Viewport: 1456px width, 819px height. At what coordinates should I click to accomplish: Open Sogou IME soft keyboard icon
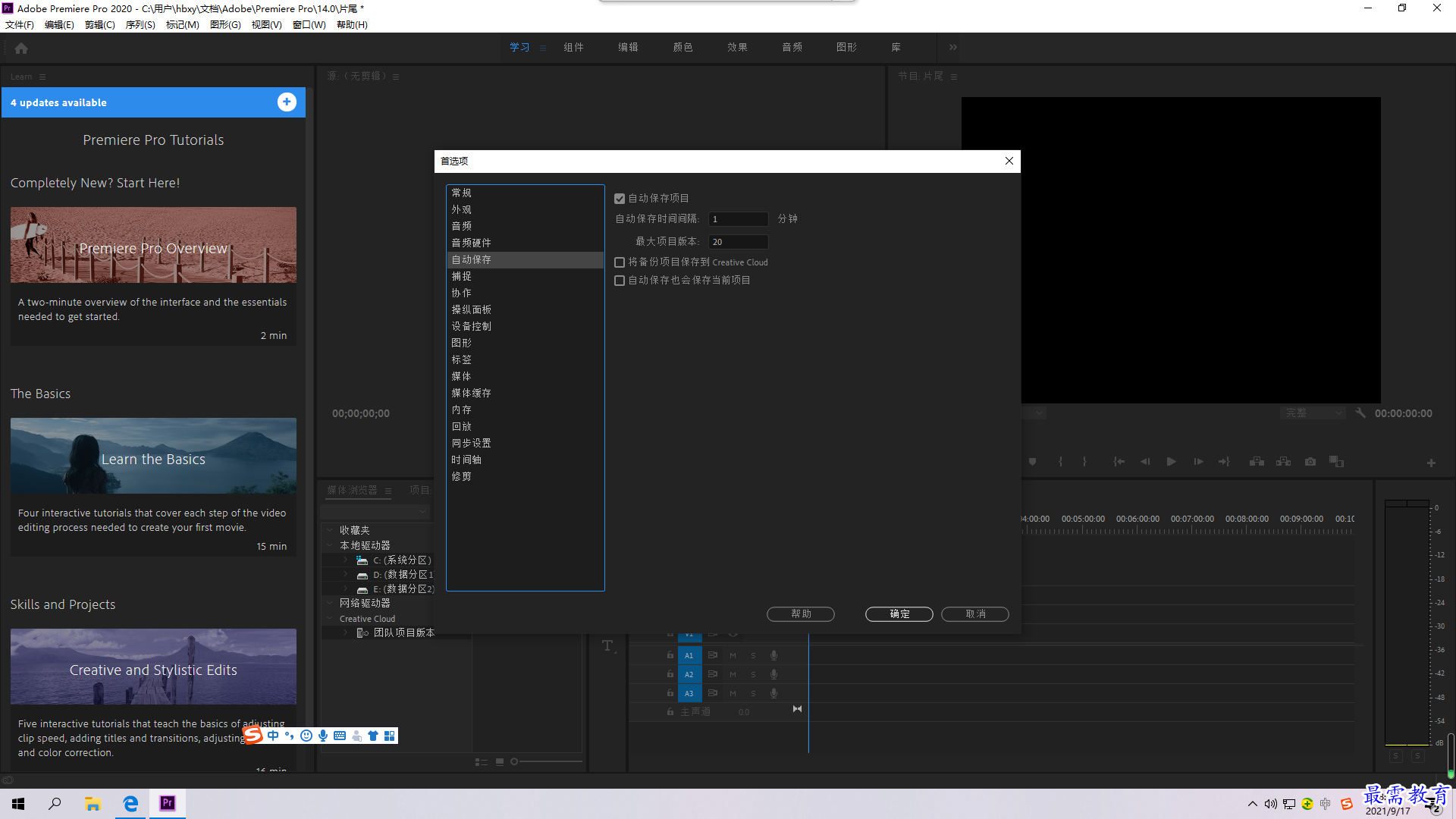tap(340, 736)
